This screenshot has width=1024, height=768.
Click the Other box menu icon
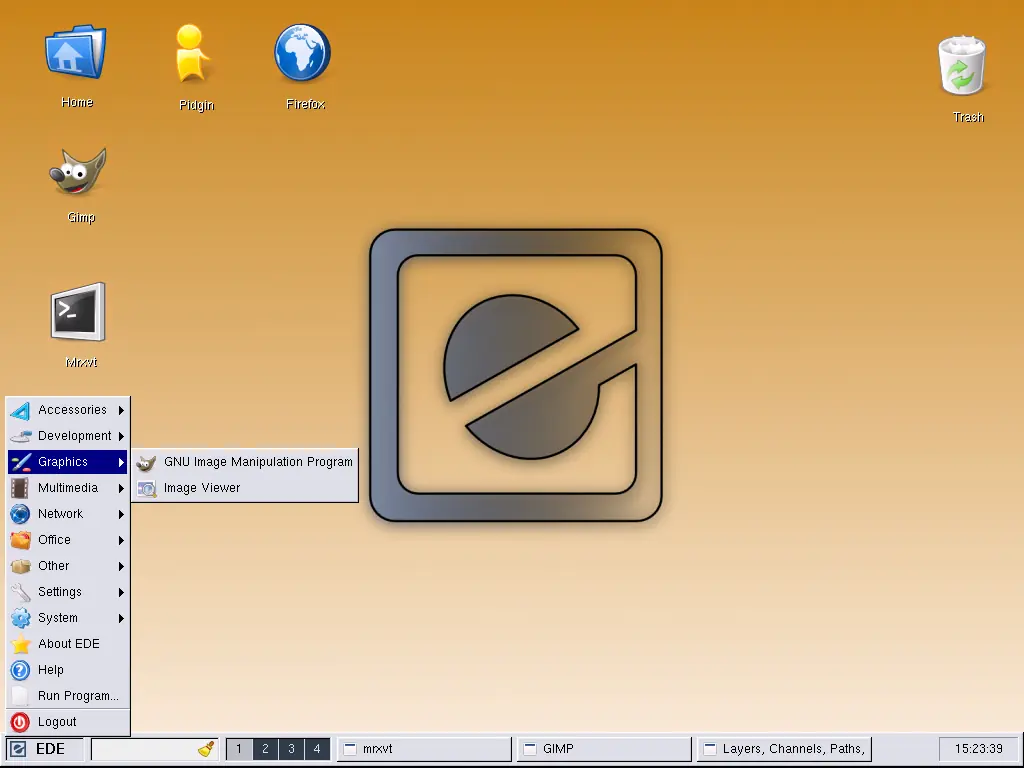[20, 566]
